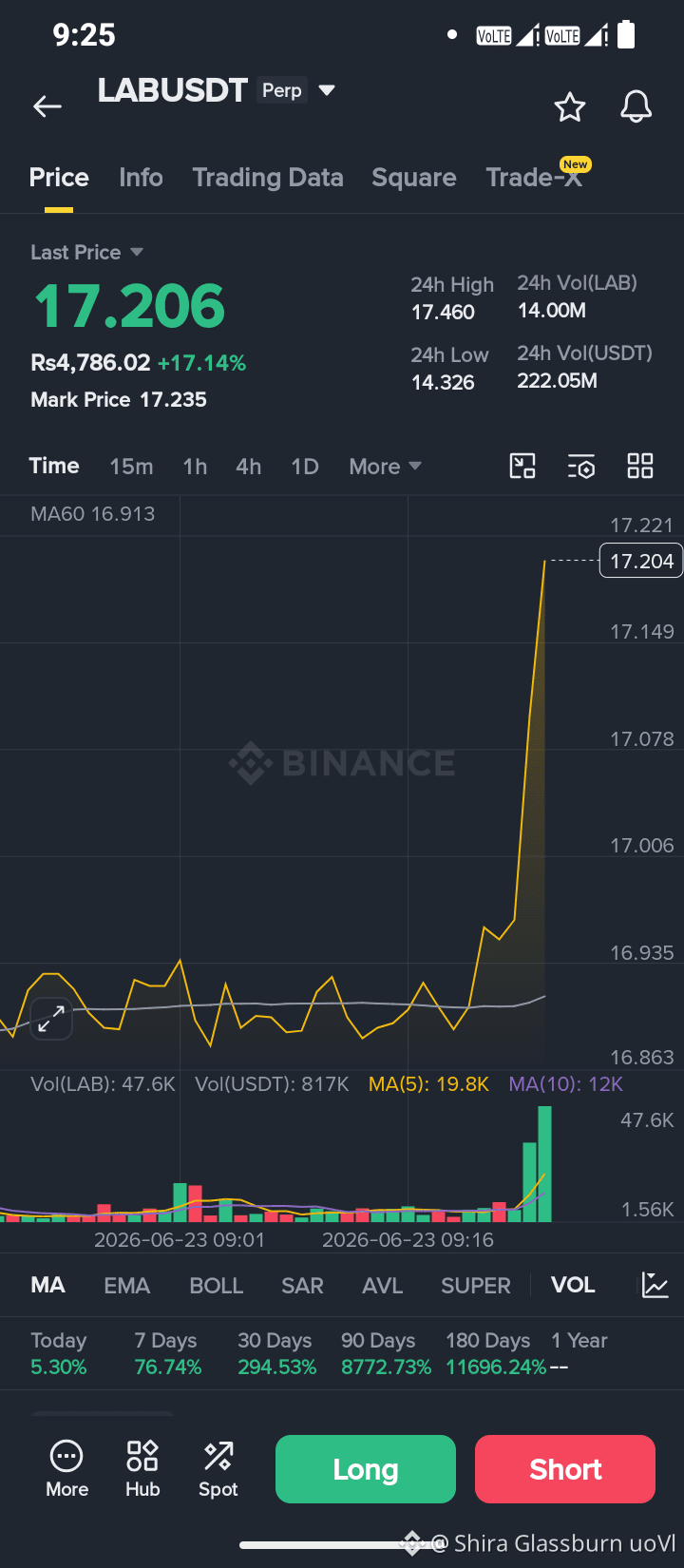
Task: Click the Vol(USDT): 817K label
Action: coord(272,1084)
